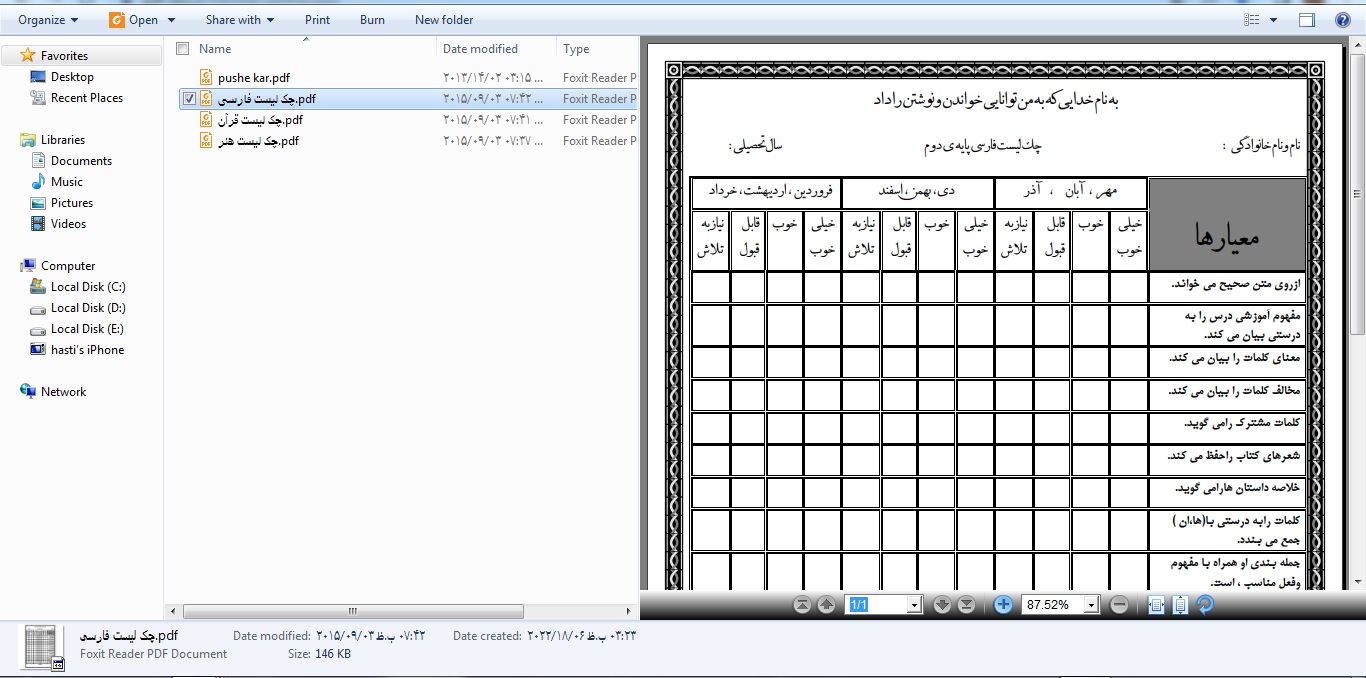Uncheck the چک لیست فارسی.pdf checkbox
The image size is (1366, 678).
(188, 98)
